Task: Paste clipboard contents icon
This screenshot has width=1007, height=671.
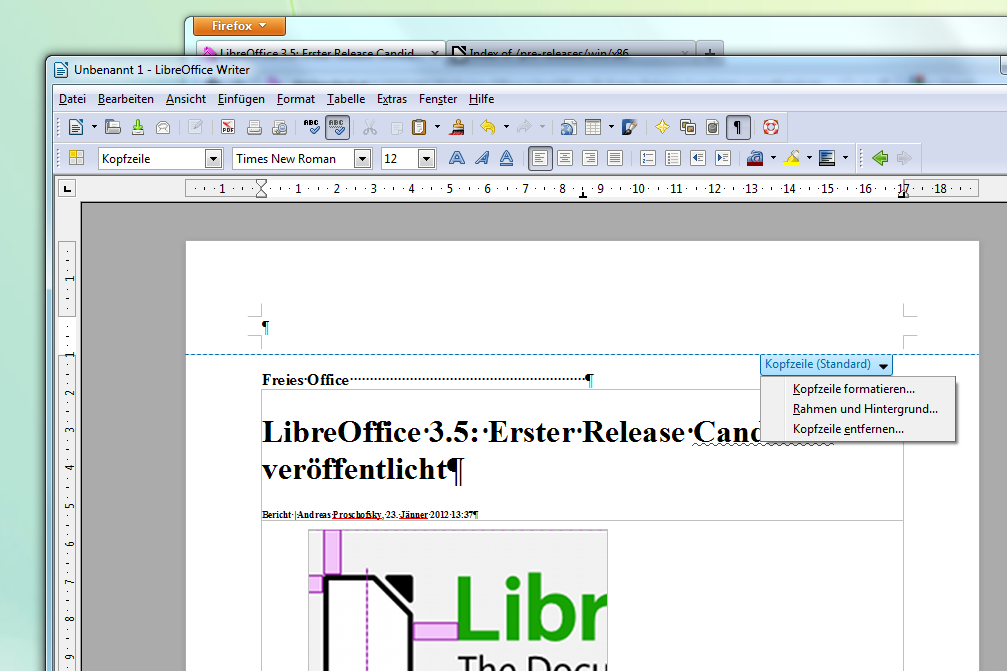Action: click(x=419, y=127)
